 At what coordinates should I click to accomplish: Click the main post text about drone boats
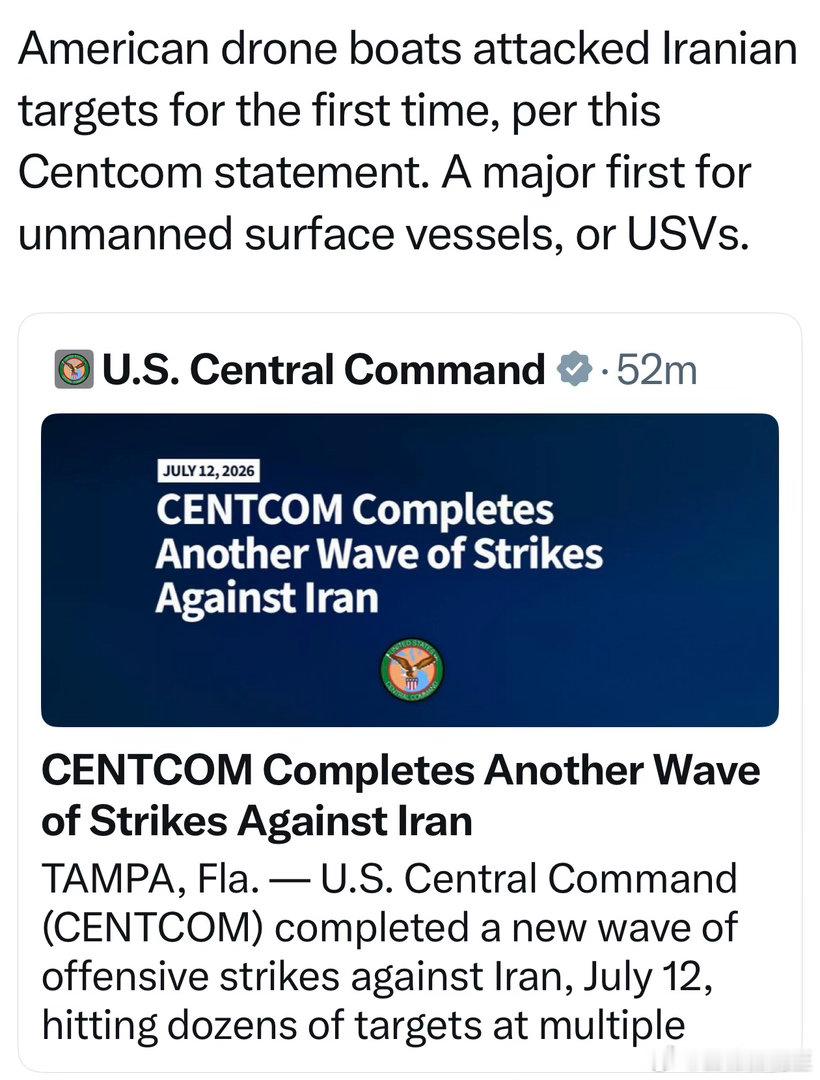point(408,141)
